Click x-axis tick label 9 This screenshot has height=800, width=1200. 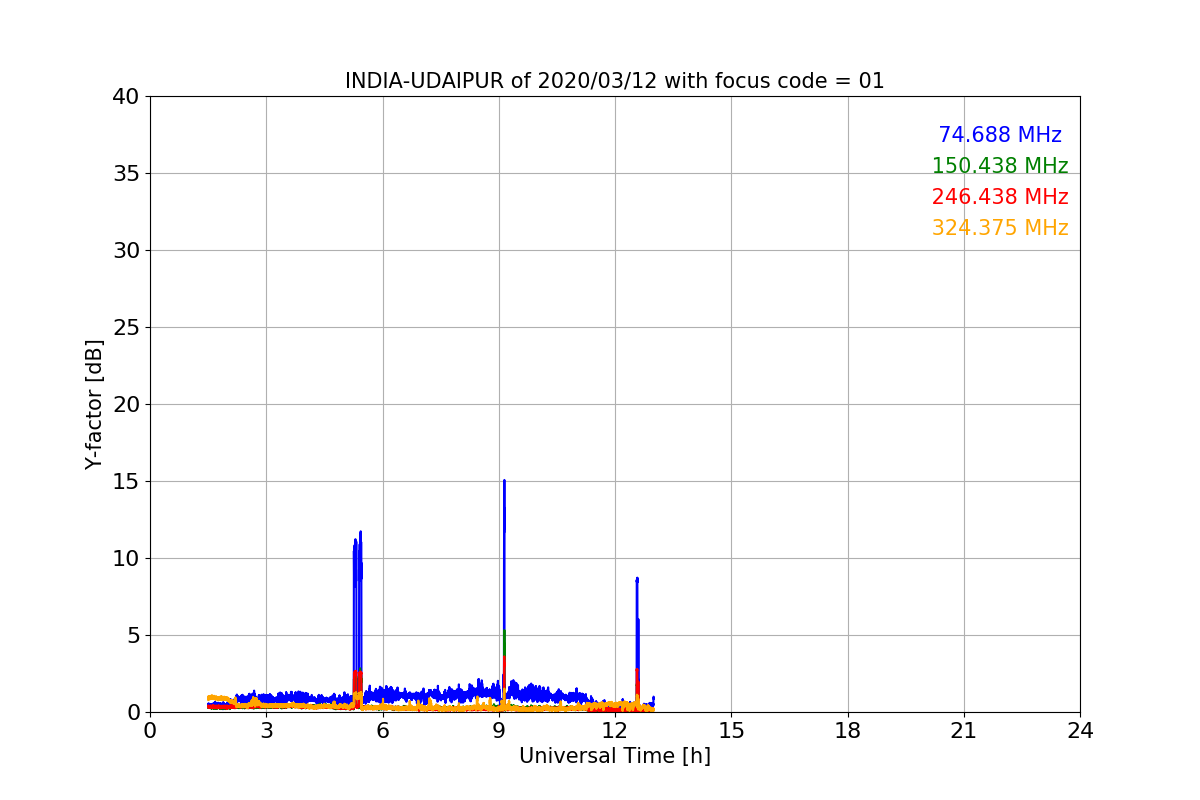point(499,731)
